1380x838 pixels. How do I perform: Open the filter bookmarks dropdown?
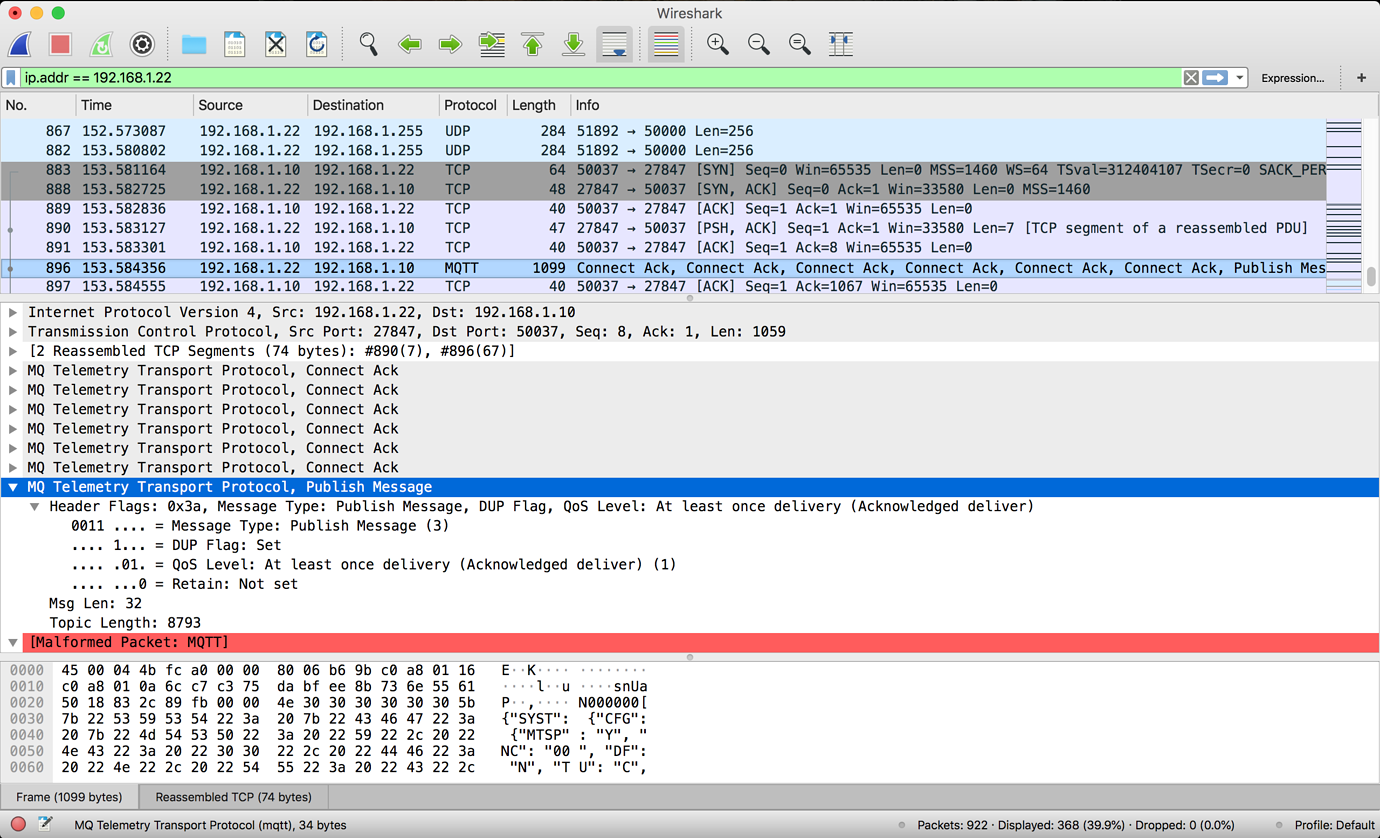[11, 76]
